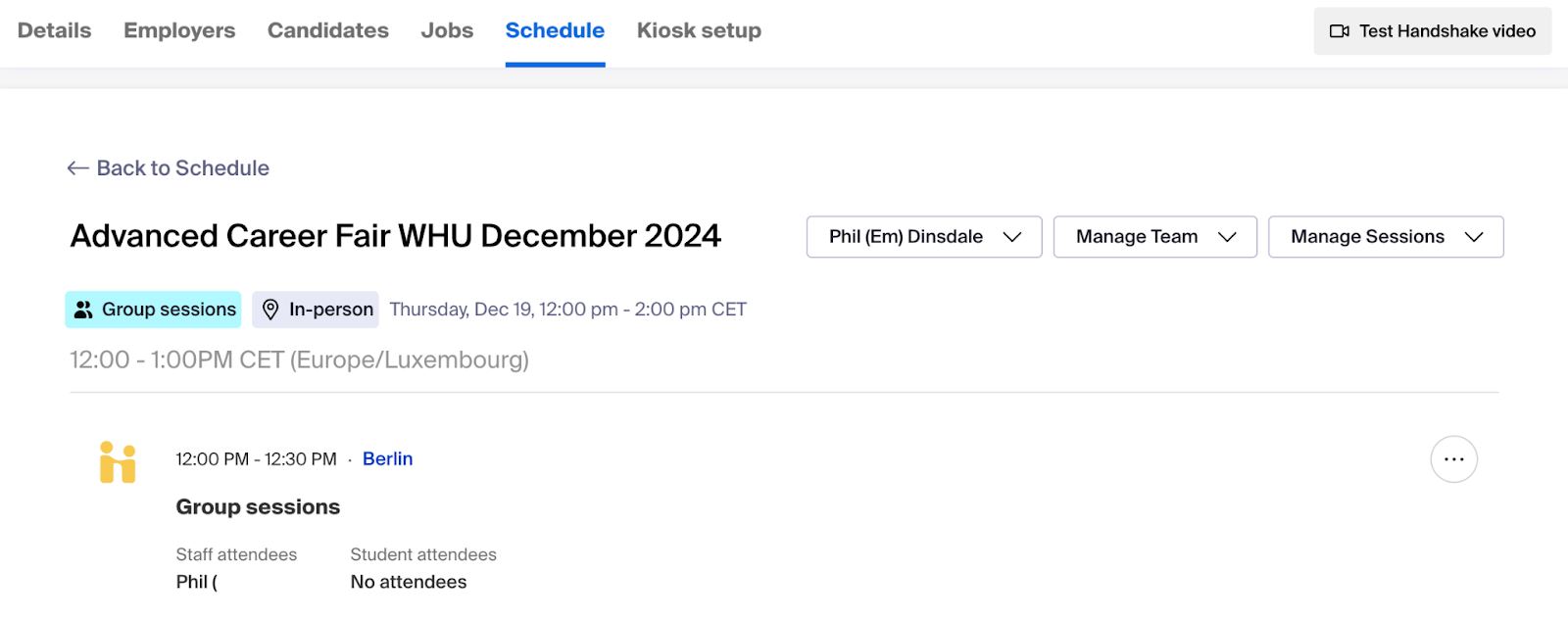Click the Group sessions badge
This screenshot has height=621, width=1568.
click(154, 310)
